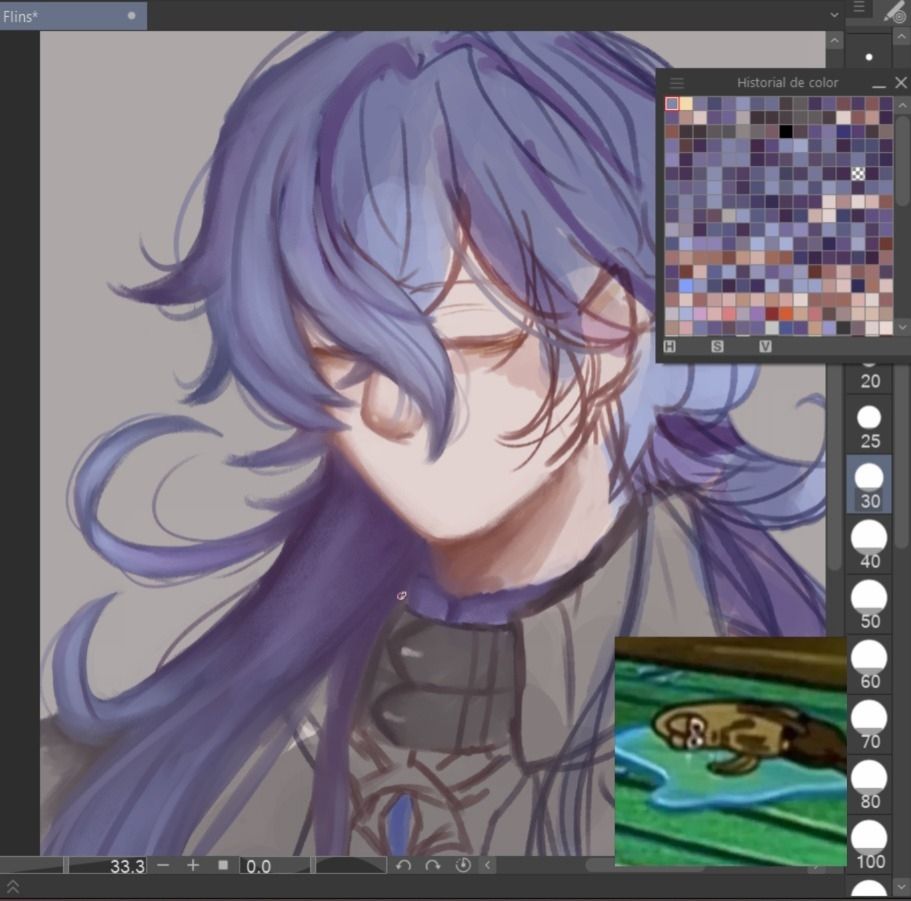Collapse bottom bar left arrow
Viewport: 911px width, 901px height.
pos(487,866)
